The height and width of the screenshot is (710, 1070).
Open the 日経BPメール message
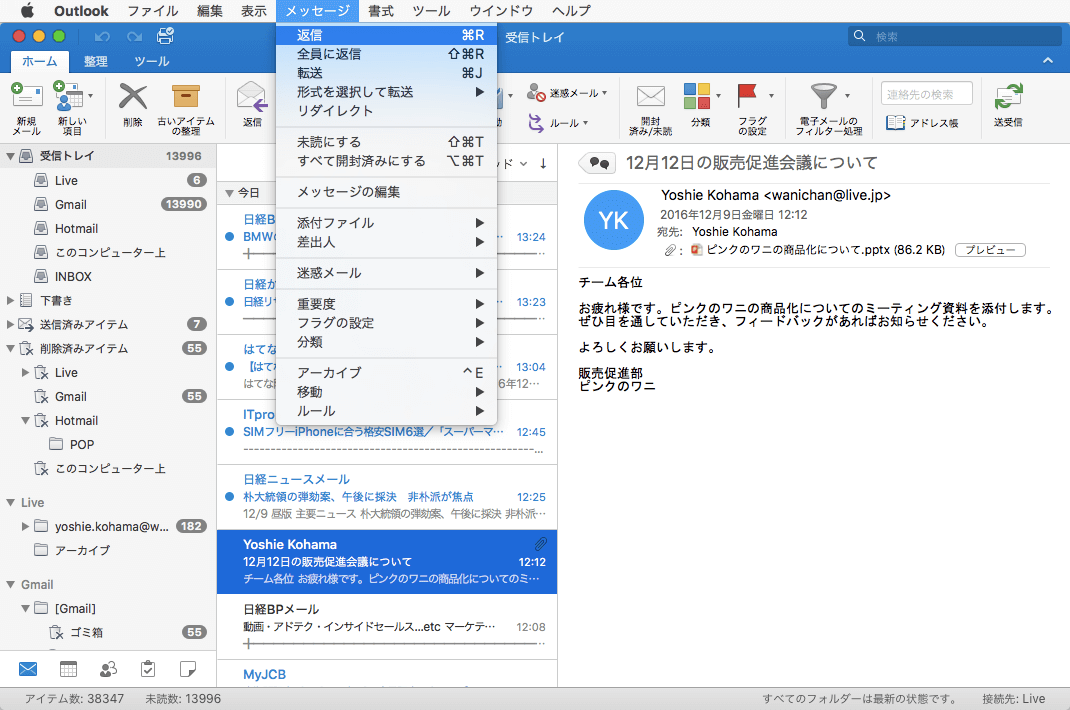[x=387, y=627]
